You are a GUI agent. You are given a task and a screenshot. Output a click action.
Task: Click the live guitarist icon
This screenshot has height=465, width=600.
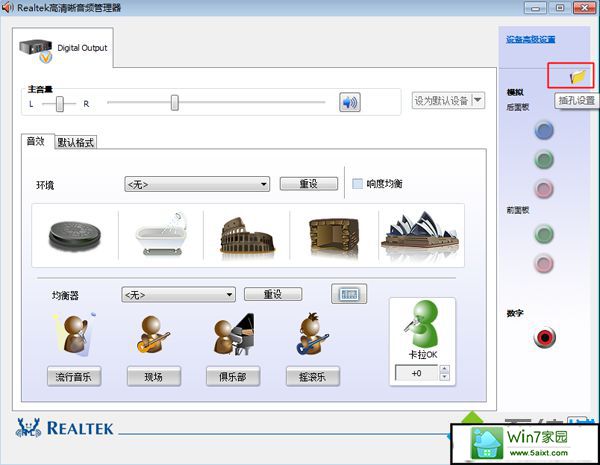coord(153,334)
